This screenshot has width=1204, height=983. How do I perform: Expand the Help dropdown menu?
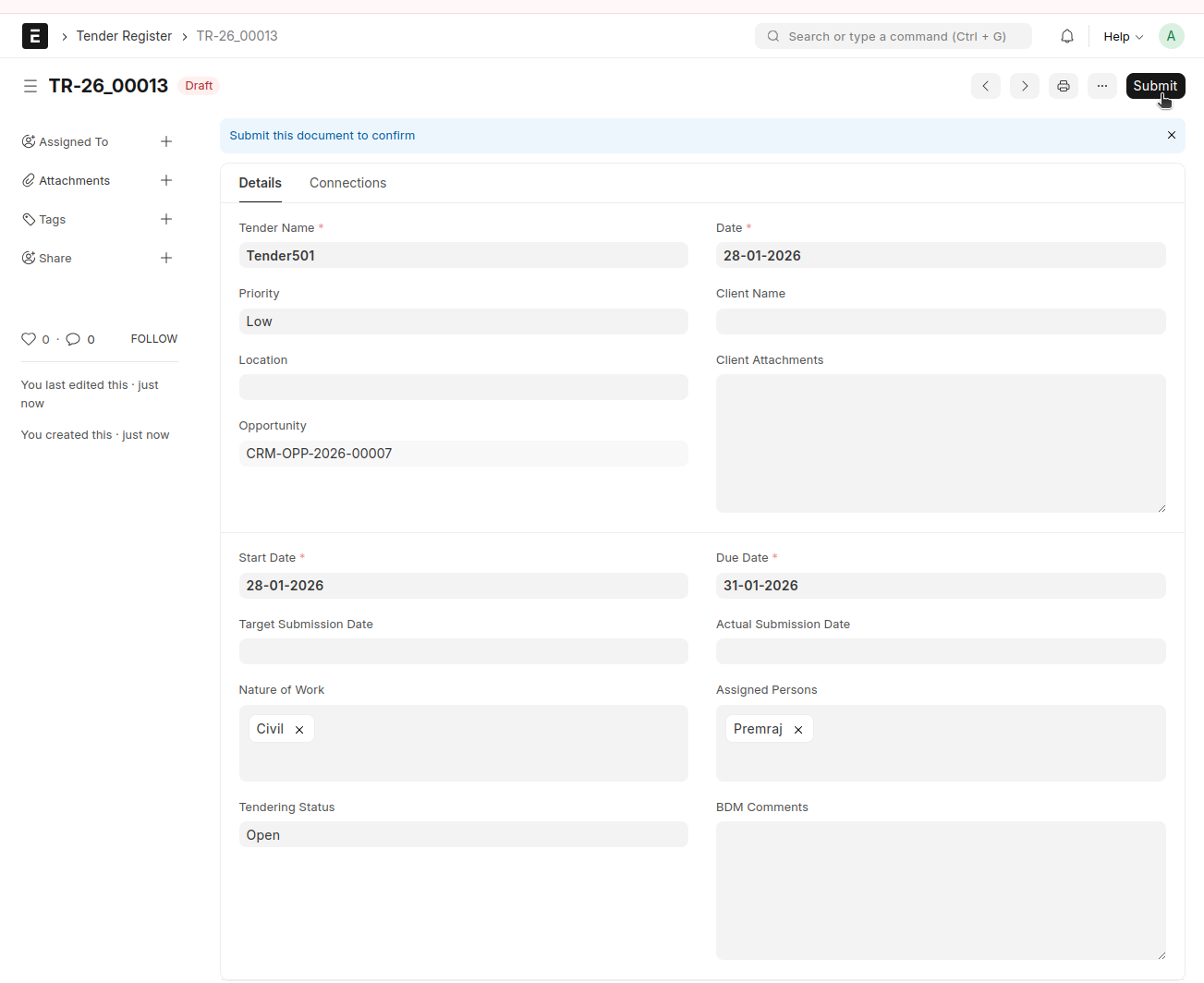click(x=1123, y=36)
